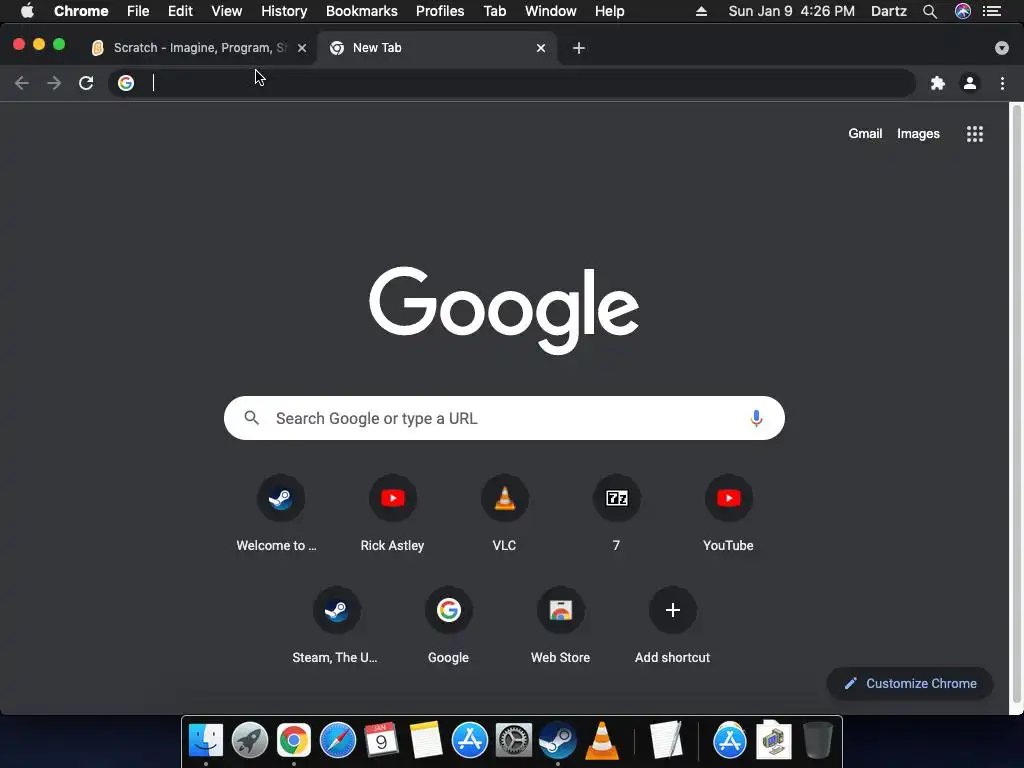Open the File menu
The image size is (1024, 768).
click(138, 11)
